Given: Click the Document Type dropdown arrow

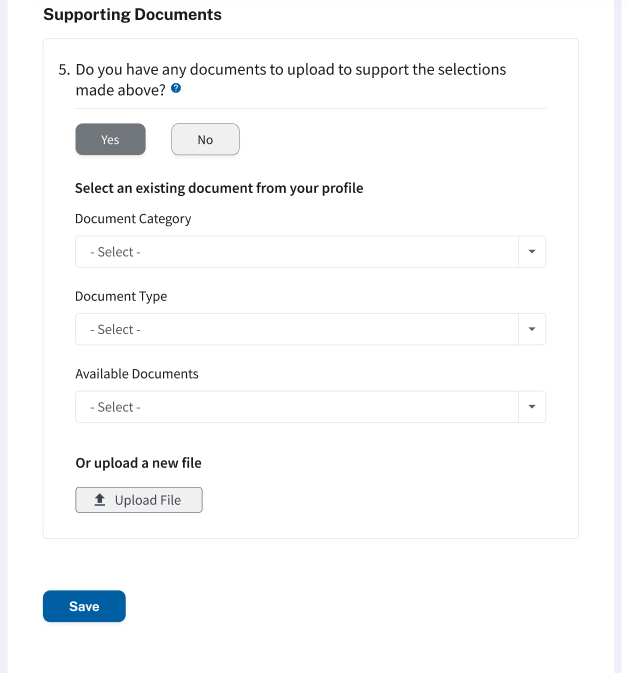Looking at the screenshot, I should (532, 329).
